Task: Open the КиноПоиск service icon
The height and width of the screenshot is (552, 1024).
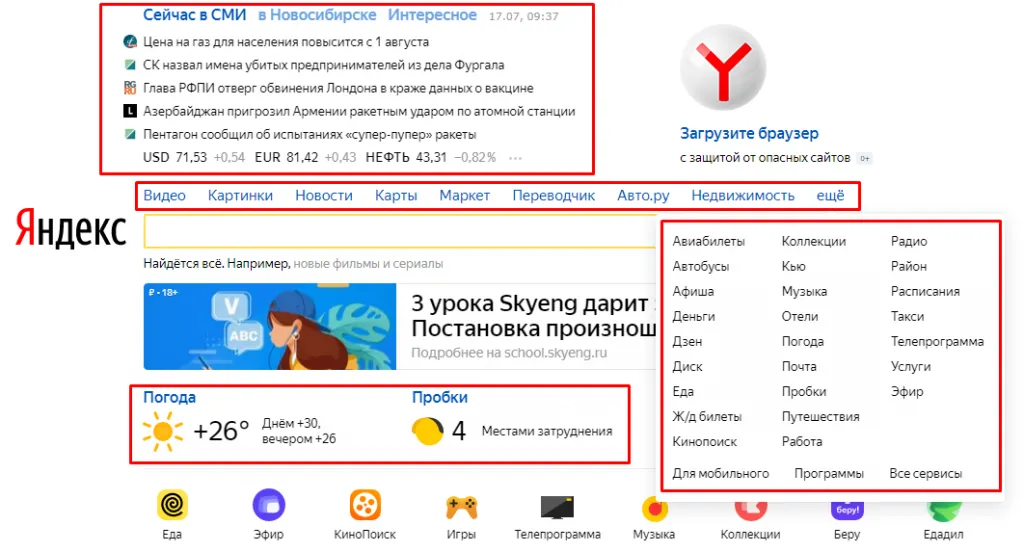Action: click(365, 504)
